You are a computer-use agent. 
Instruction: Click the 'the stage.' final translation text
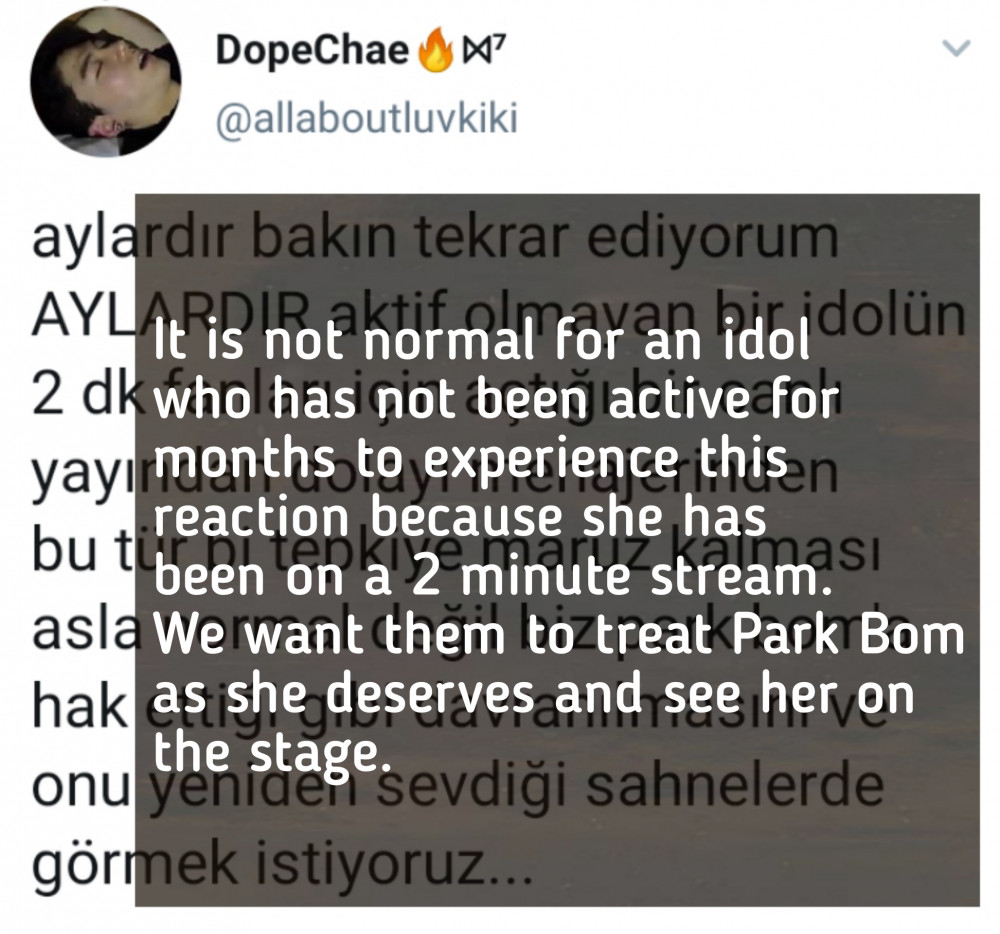click(272, 754)
